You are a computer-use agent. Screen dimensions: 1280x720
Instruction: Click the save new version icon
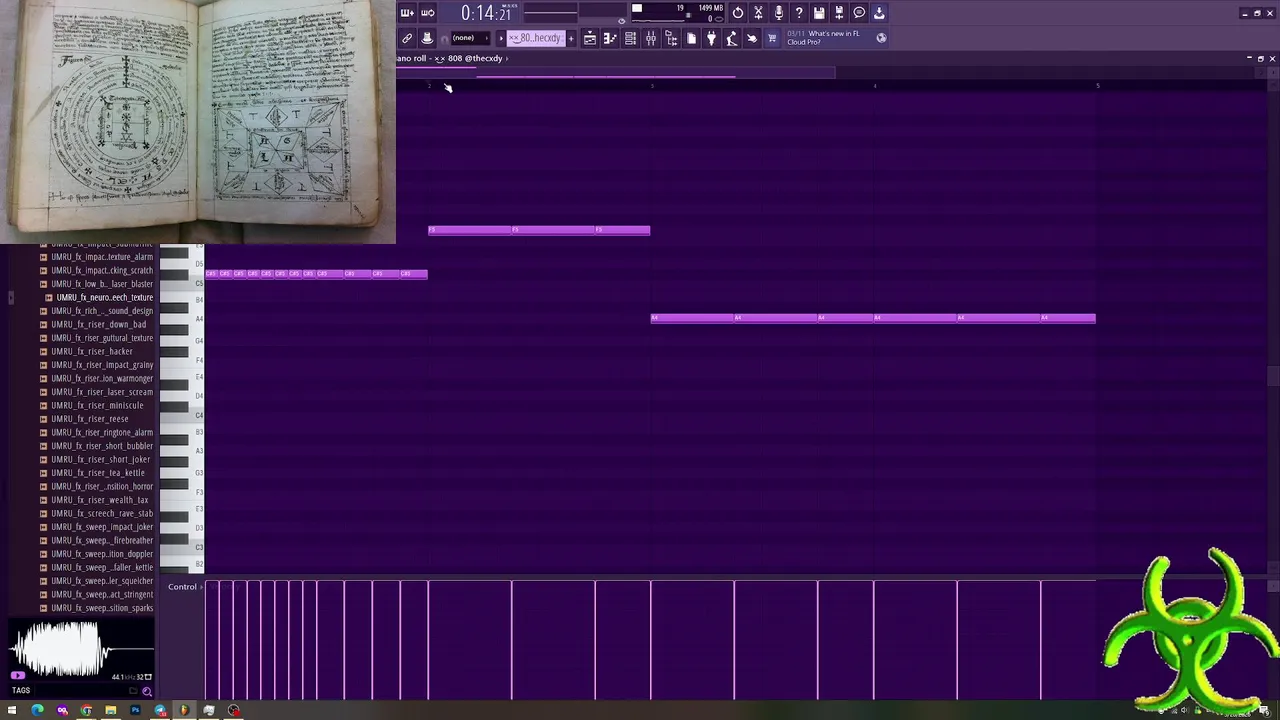839,13
